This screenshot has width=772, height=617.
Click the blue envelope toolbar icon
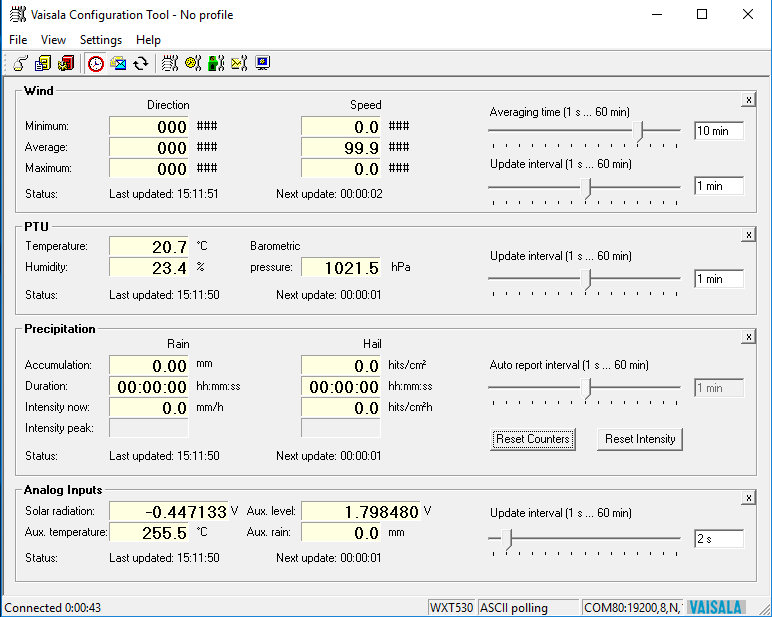coord(118,63)
